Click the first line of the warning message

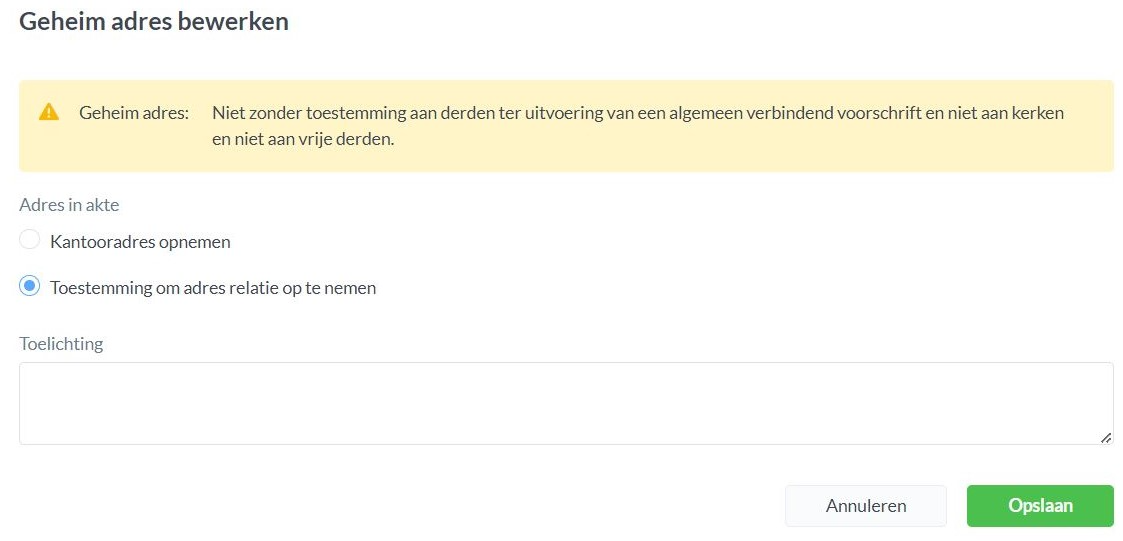(637, 113)
